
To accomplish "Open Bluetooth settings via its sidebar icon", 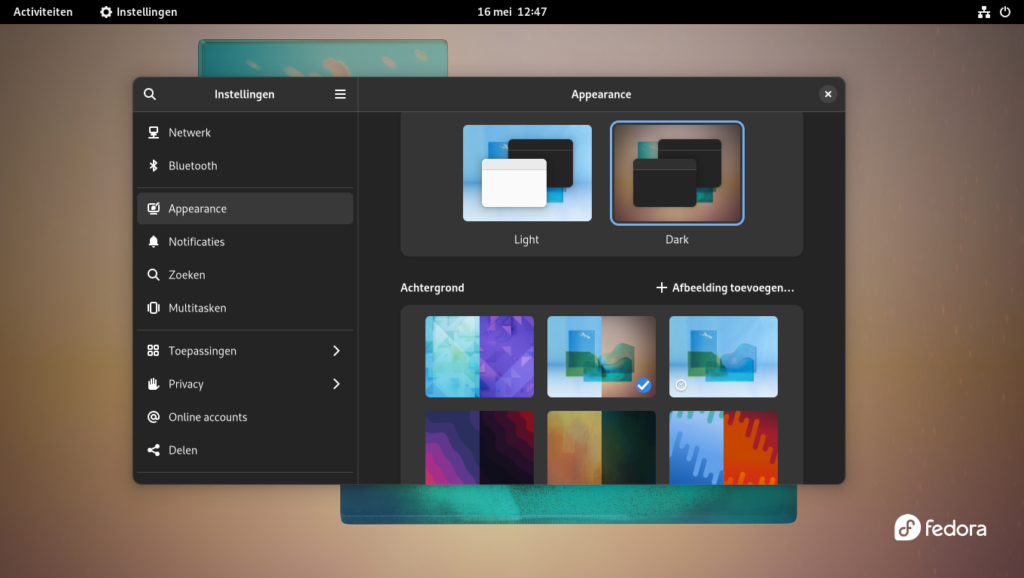I will point(153,166).
